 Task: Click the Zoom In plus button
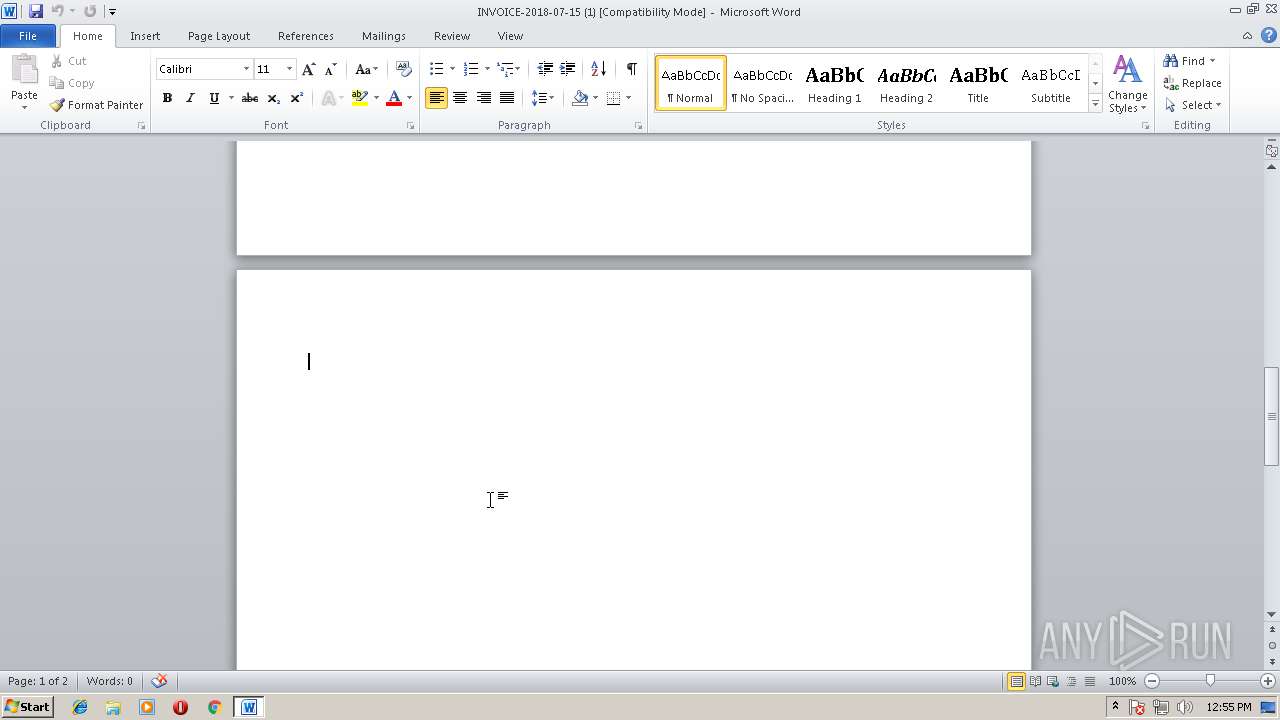pos(1267,681)
